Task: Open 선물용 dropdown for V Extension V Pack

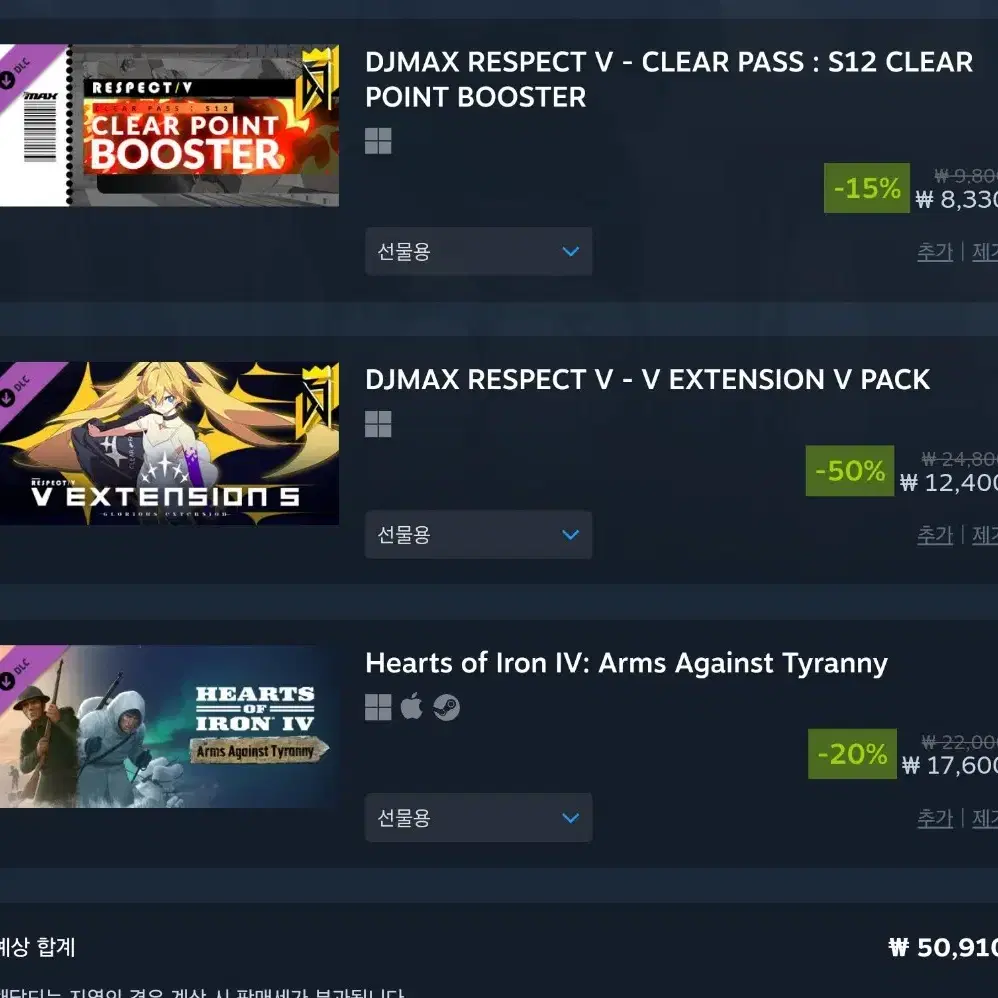Action: [479, 535]
